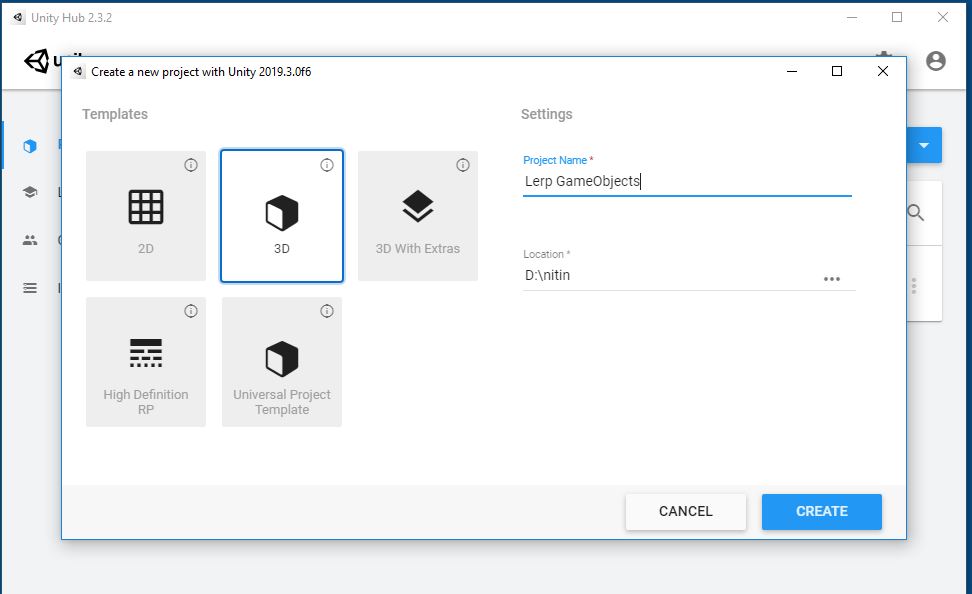The width and height of the screenshot is (972, 594).
Task: View info for 3D With Extras
Action: pyautogui.click(x=463, y=165)
